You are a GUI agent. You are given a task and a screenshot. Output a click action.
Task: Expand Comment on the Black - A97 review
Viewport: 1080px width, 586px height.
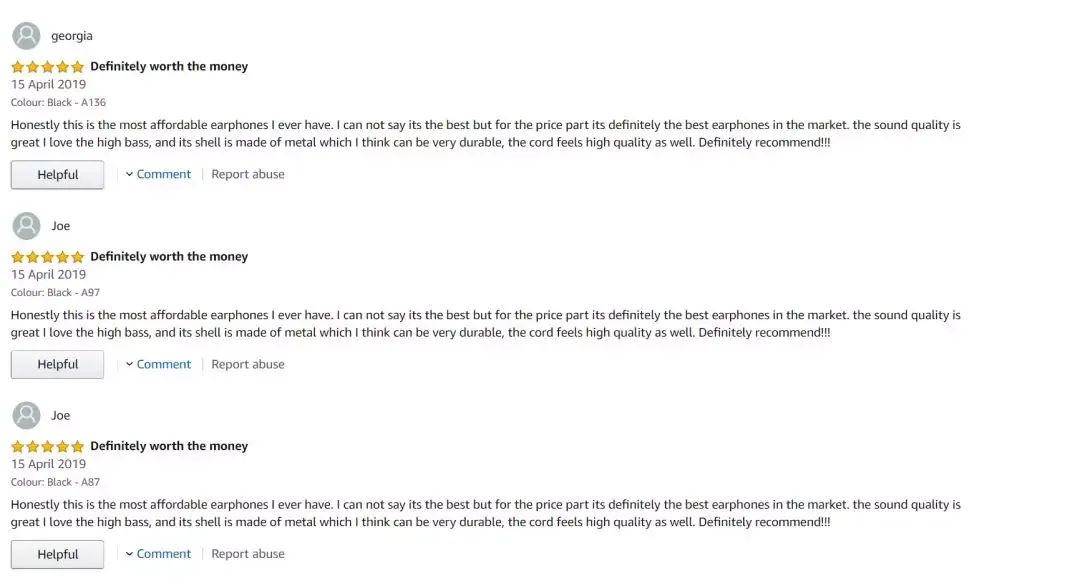click(158, 364)
